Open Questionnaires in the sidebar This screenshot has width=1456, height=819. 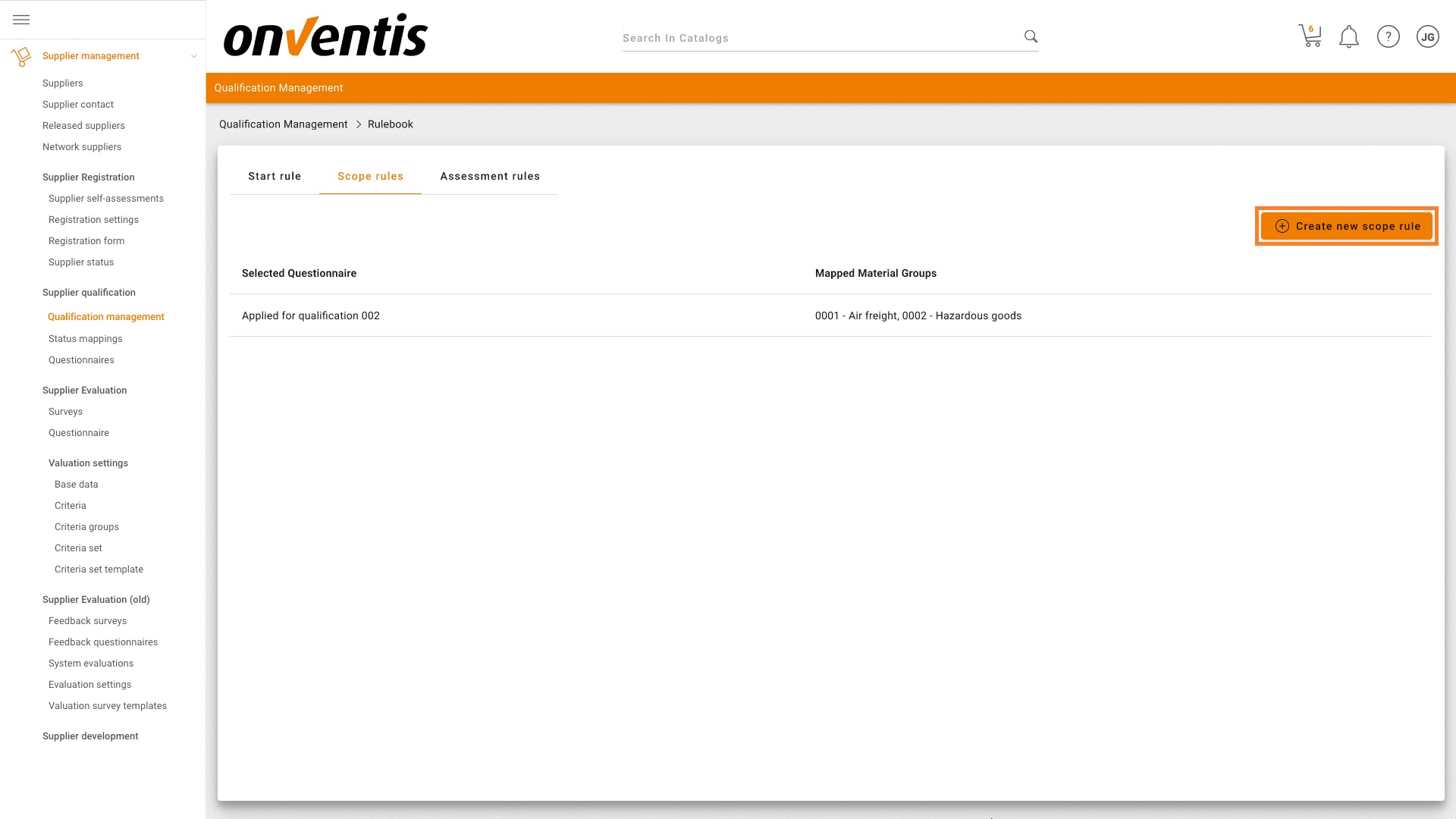[81, 360]
